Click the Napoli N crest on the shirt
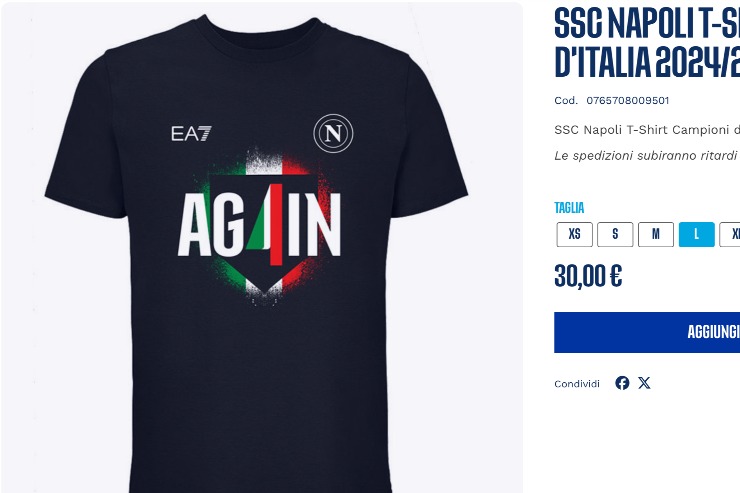740x493 pixels. pyautogui.click(x=333, y=134)
